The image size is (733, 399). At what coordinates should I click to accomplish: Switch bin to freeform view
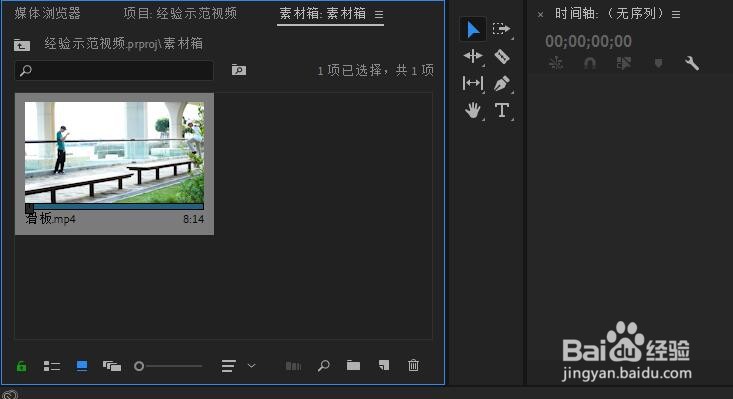point(112,366)
